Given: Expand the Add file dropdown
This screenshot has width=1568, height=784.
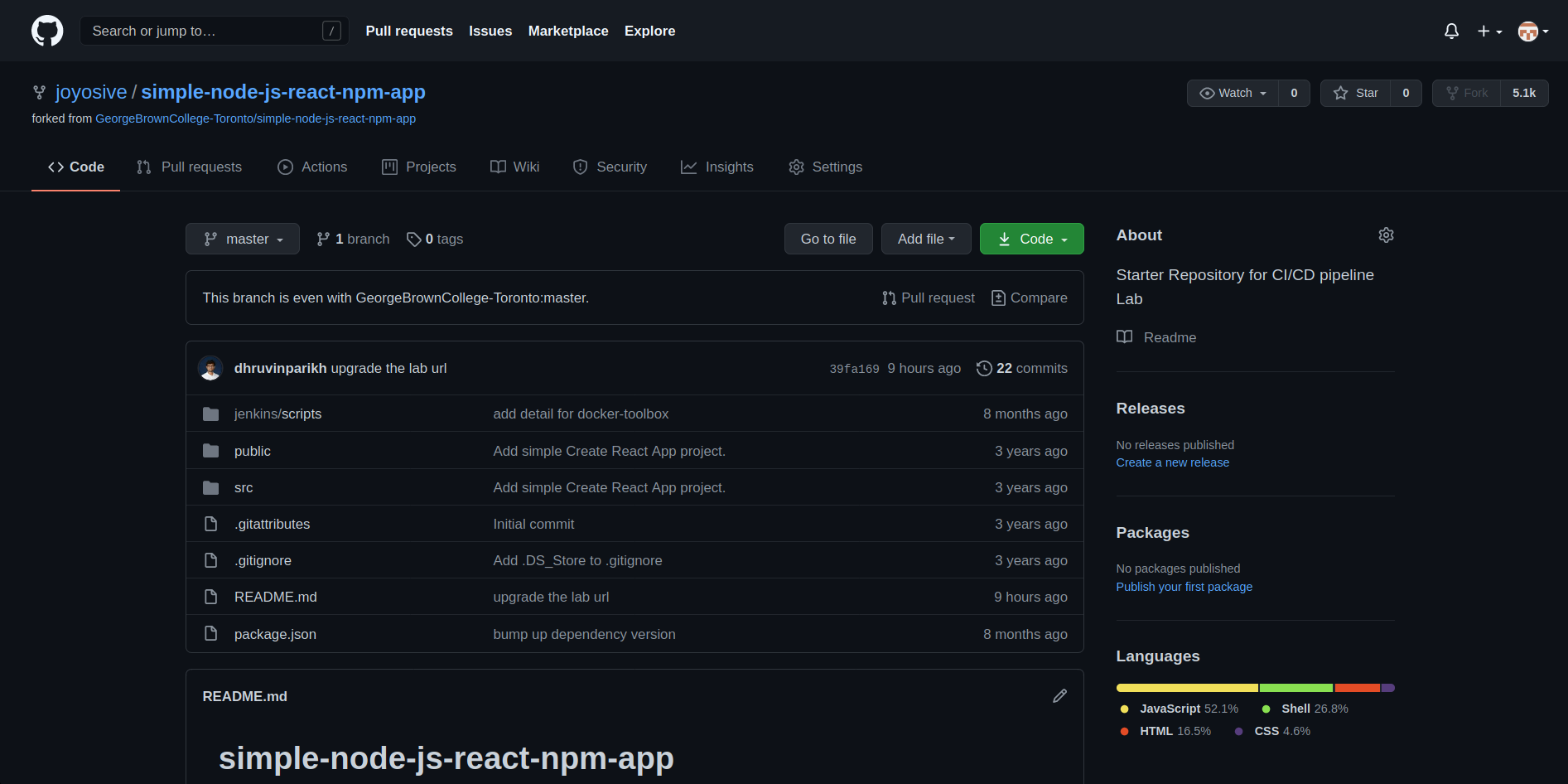Looking at the screenshot, I should (926, 239).
